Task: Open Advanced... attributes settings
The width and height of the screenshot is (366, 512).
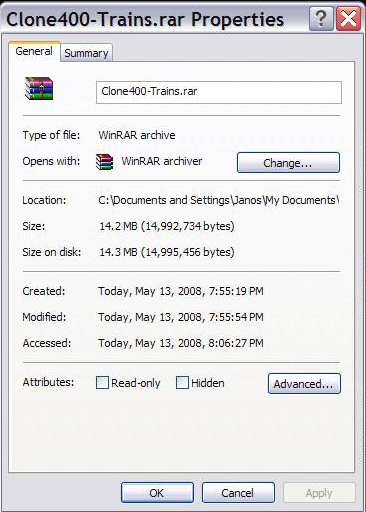Action: coord(304,384)
